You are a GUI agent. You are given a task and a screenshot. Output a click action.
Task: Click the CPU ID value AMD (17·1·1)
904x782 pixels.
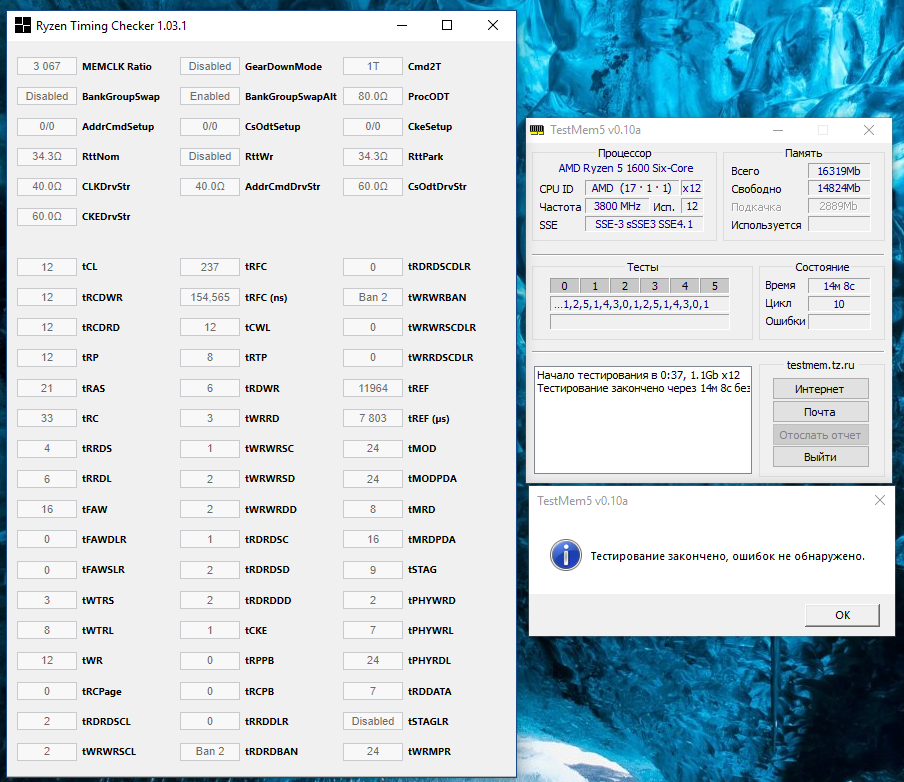[x=631, y=188]
